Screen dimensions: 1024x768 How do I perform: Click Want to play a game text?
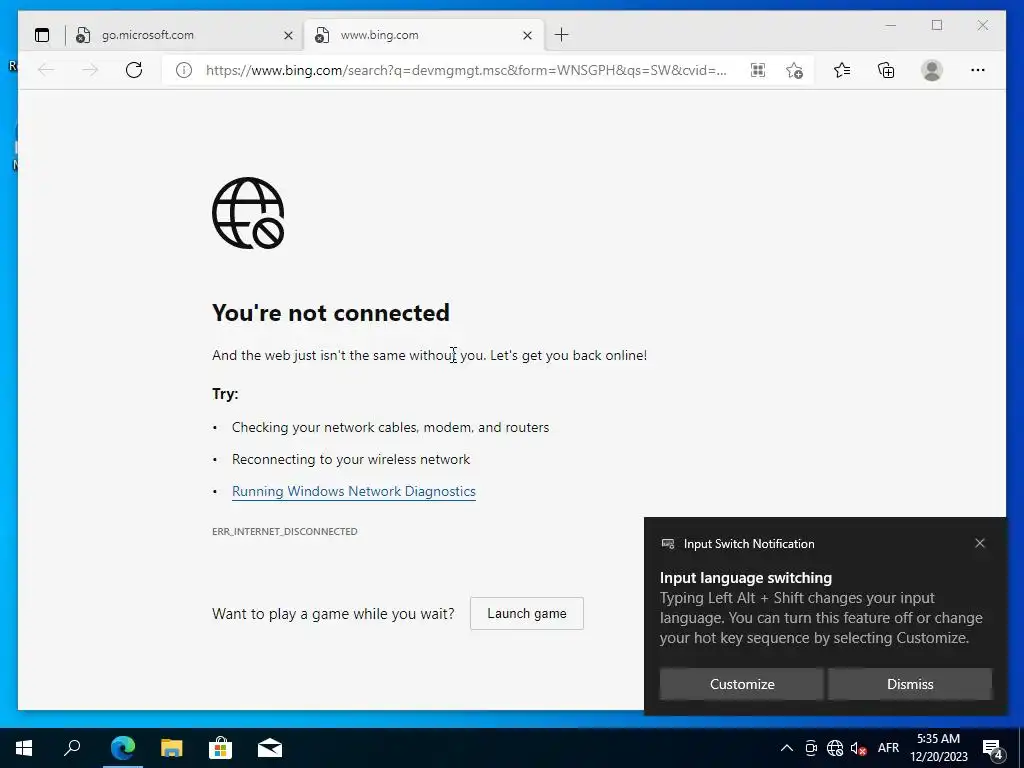point(333,614)
